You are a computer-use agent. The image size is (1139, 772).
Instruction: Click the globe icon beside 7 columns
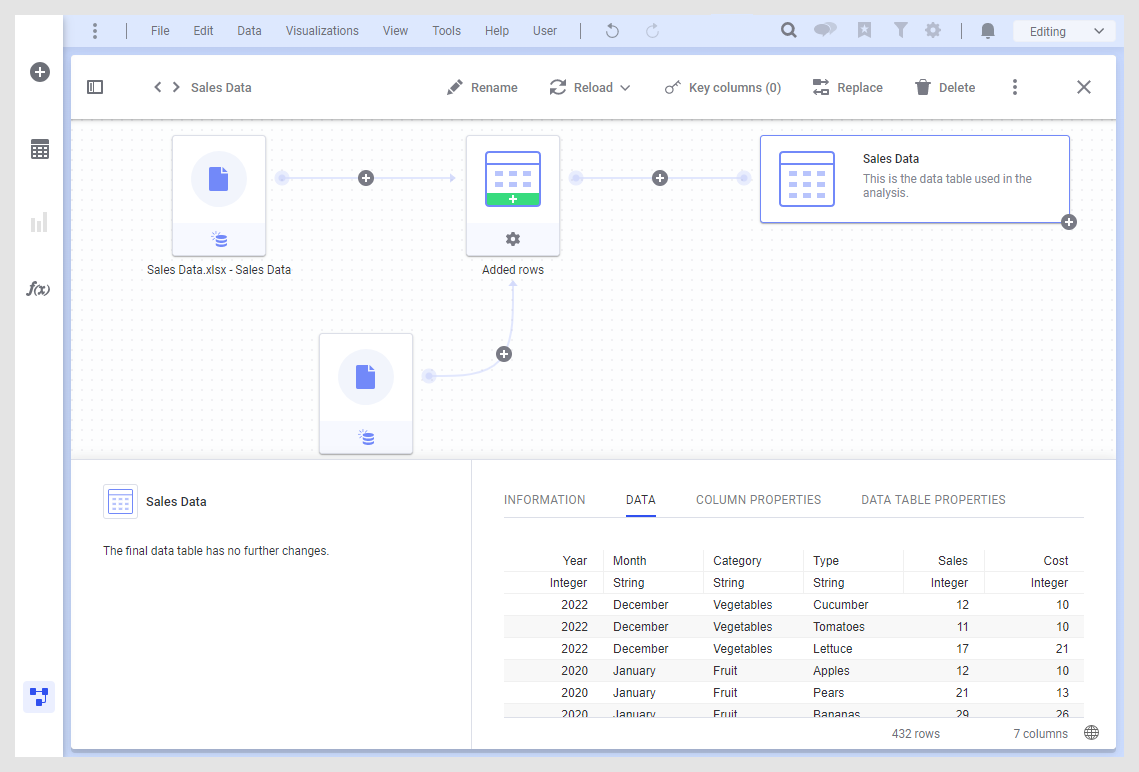click(1091, 733)
